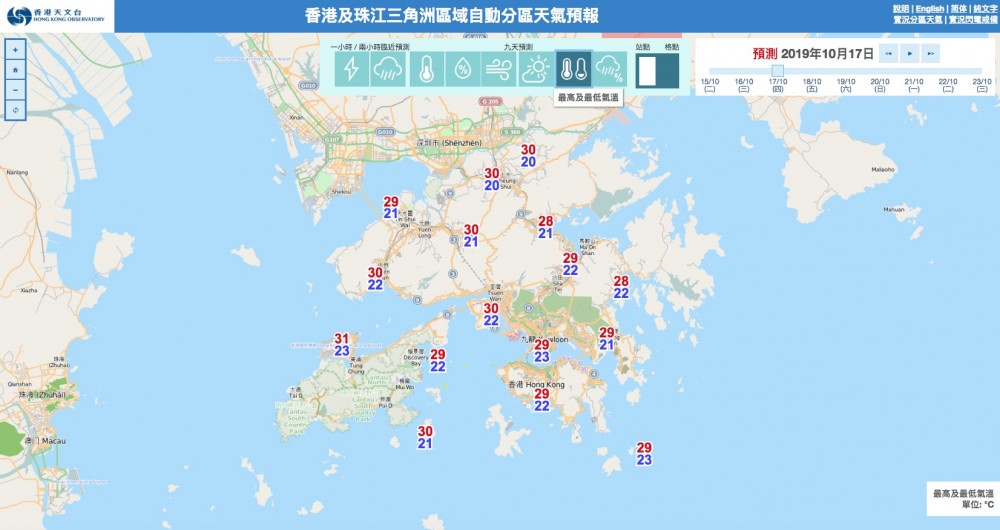
Task: Step forward to next forecast day
Action: (x=931, y=53)
